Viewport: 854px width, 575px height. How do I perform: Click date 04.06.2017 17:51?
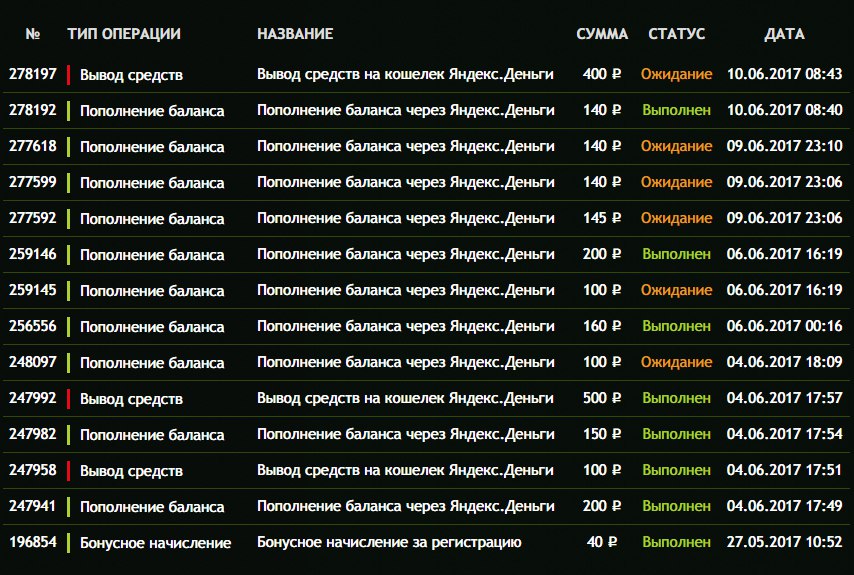(784, 470)
